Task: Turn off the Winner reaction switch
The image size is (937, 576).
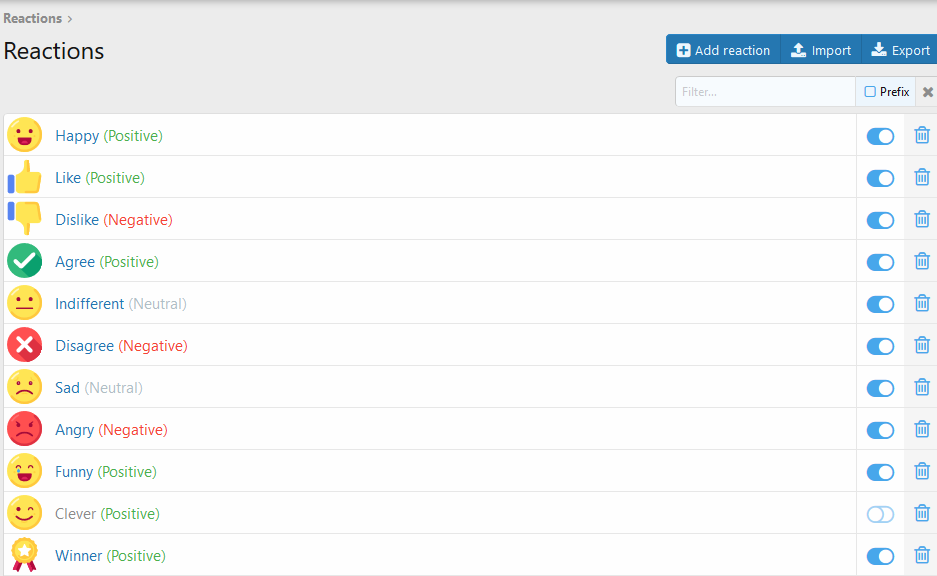Action: point(880,556)
